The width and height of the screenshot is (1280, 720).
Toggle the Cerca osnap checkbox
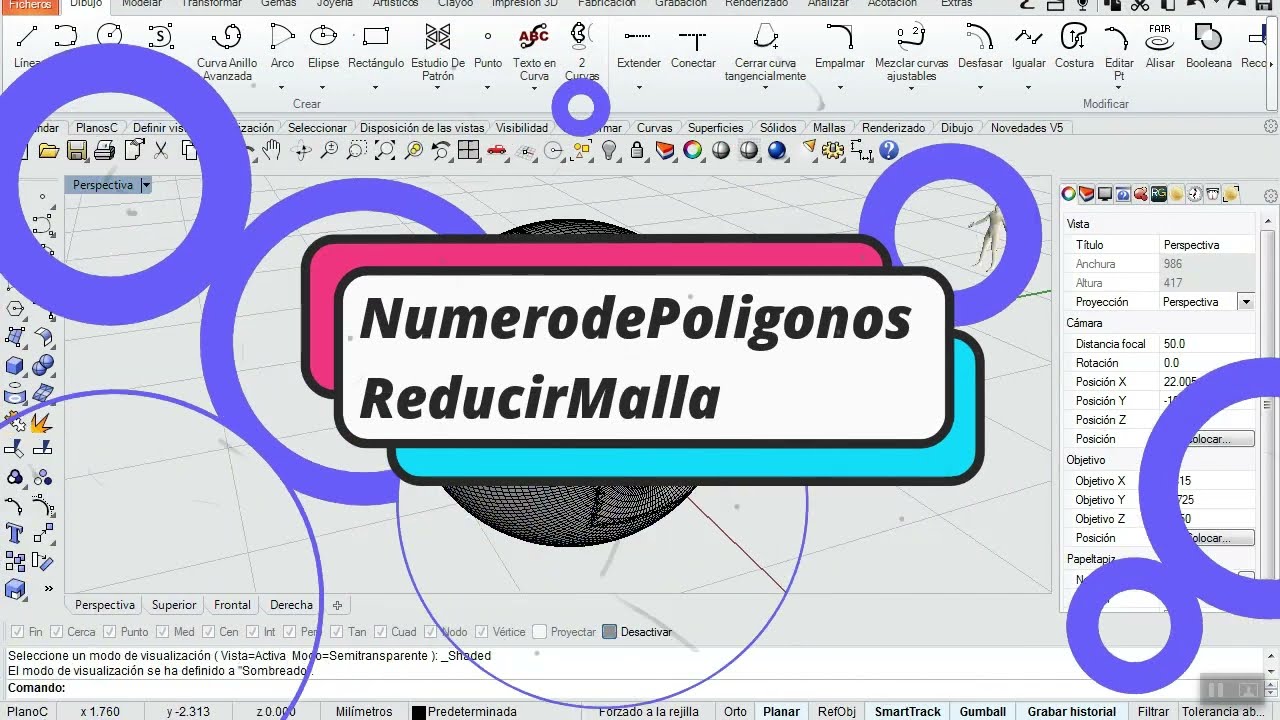[57, 632]
